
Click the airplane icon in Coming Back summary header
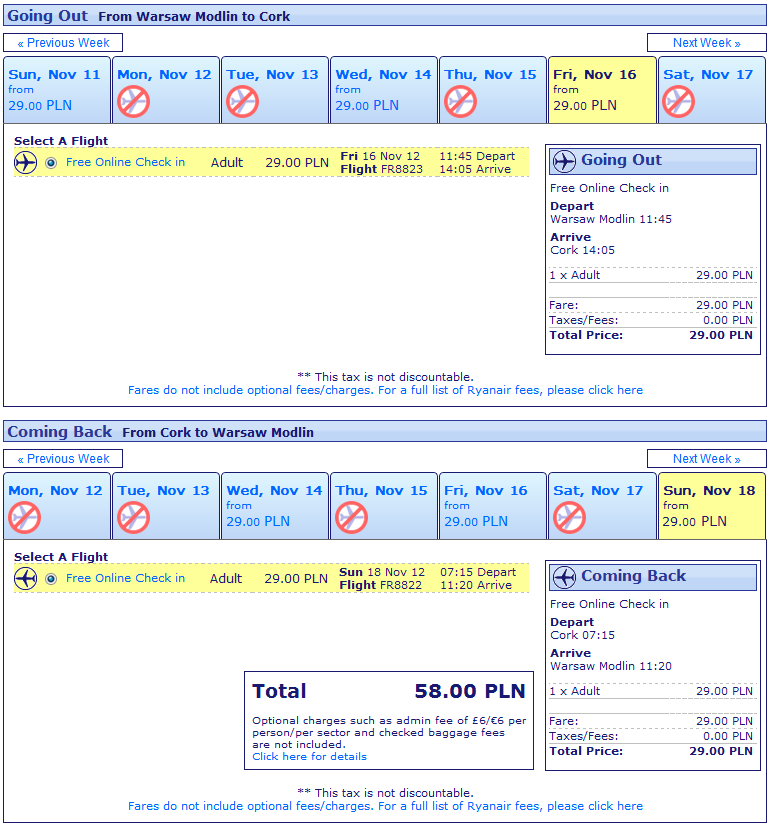565,577
